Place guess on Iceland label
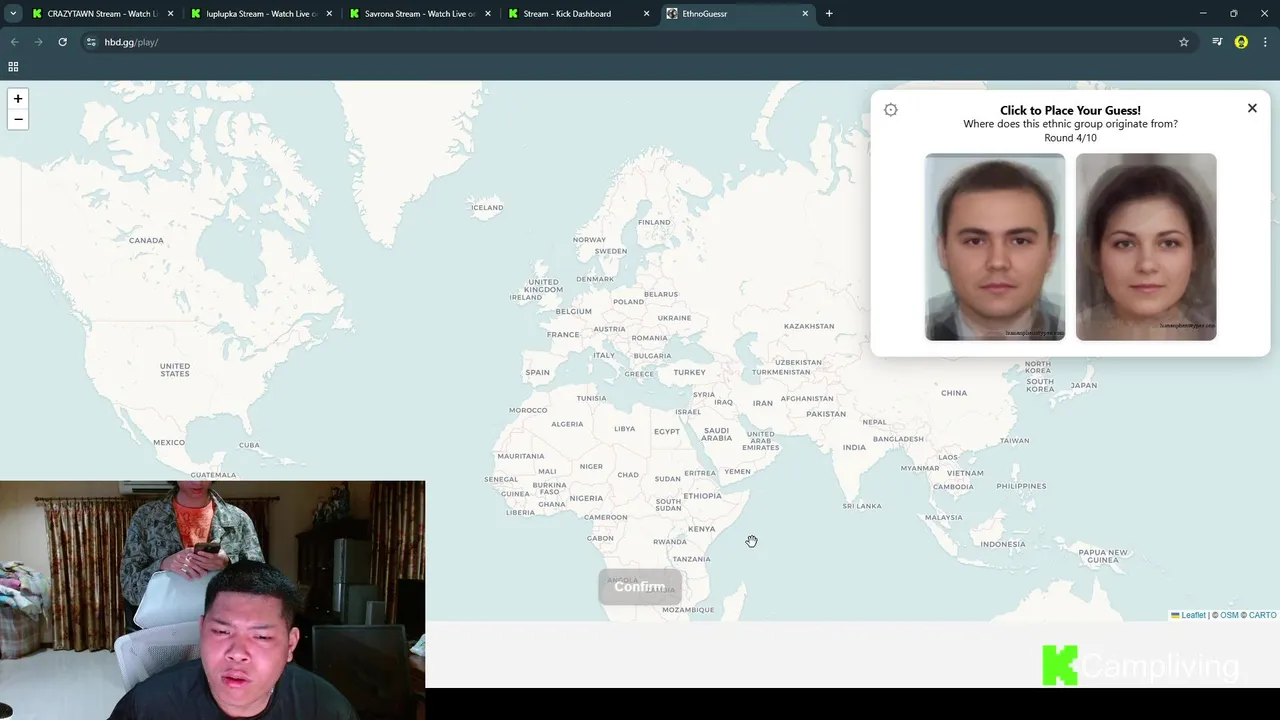 [487, 207]
